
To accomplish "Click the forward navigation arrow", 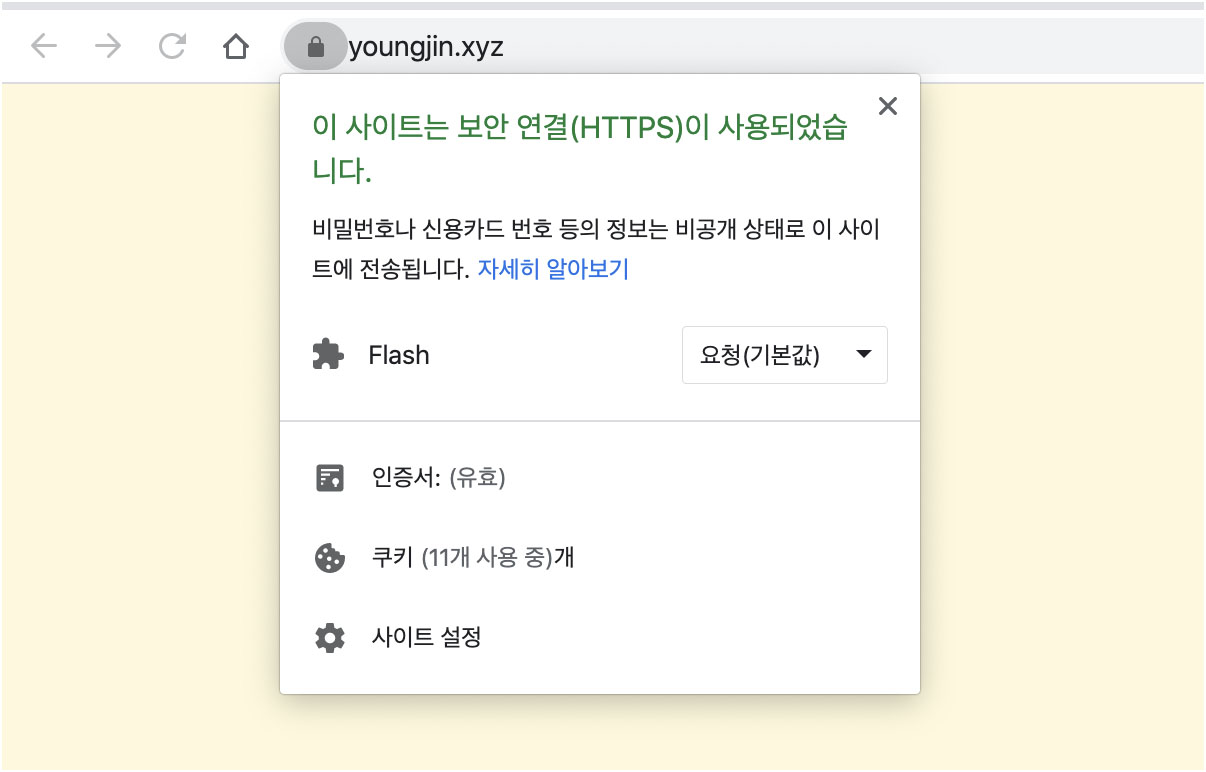I will pos(107,46).
